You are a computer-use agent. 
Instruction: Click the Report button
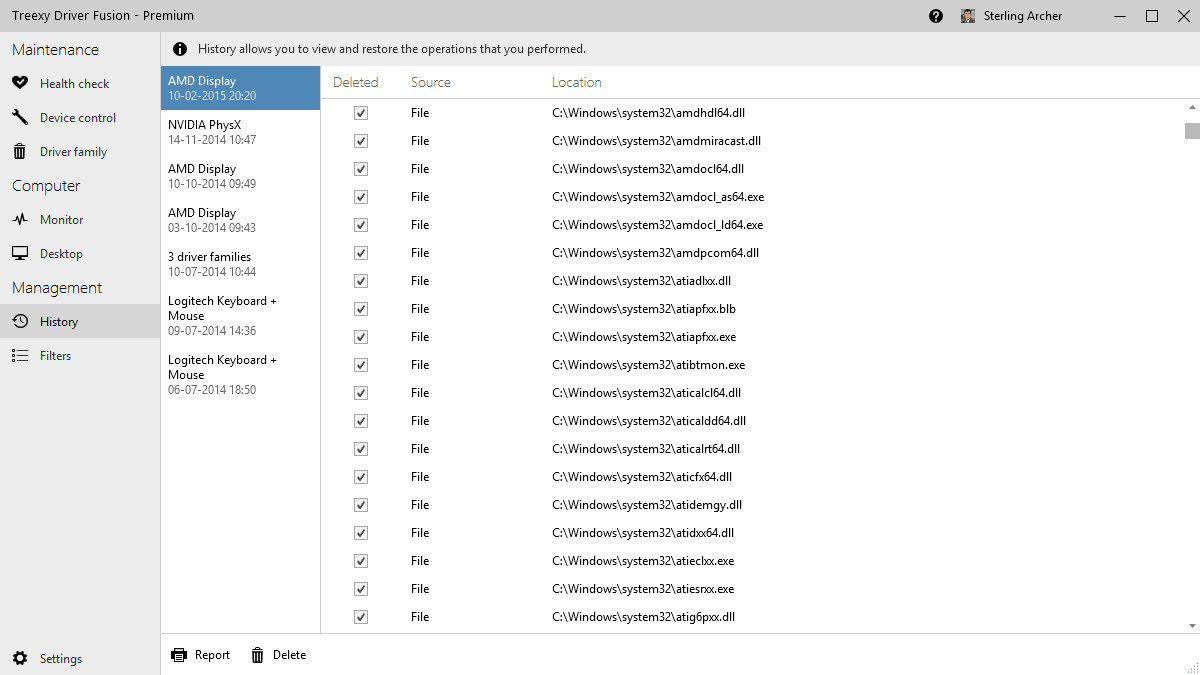click(200, 655)
